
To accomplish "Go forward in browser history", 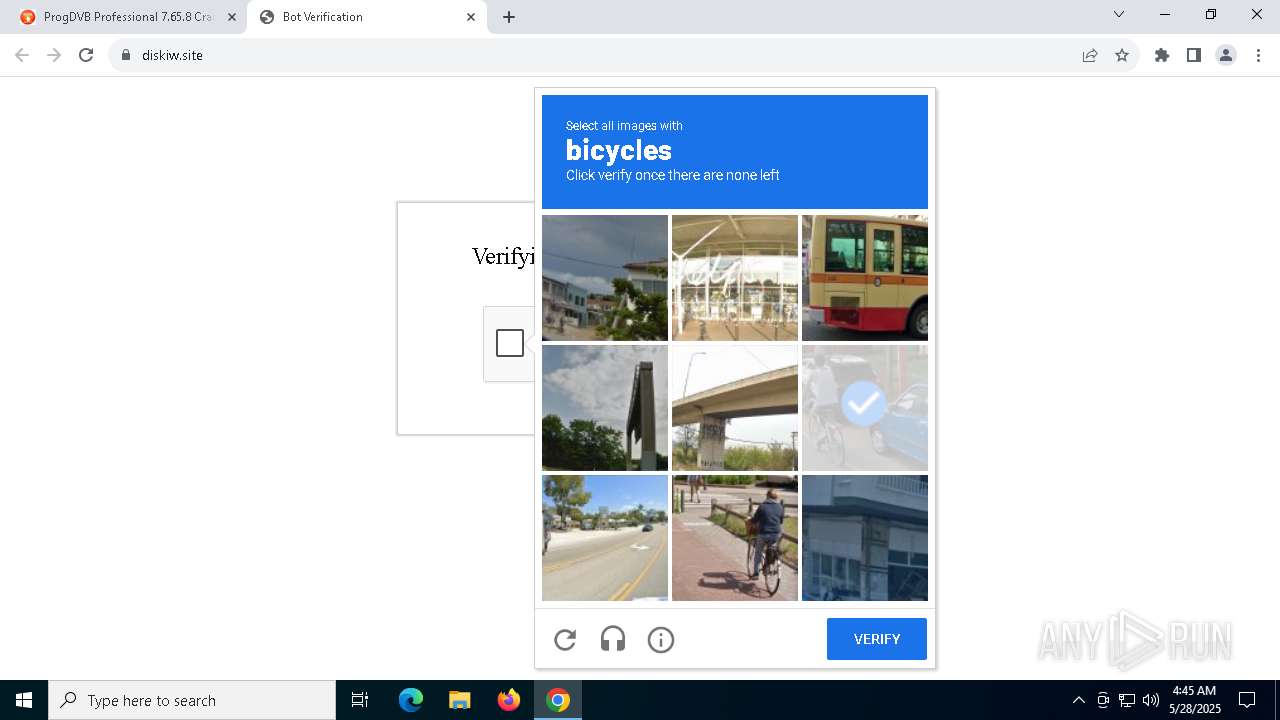I will point(54,55).
